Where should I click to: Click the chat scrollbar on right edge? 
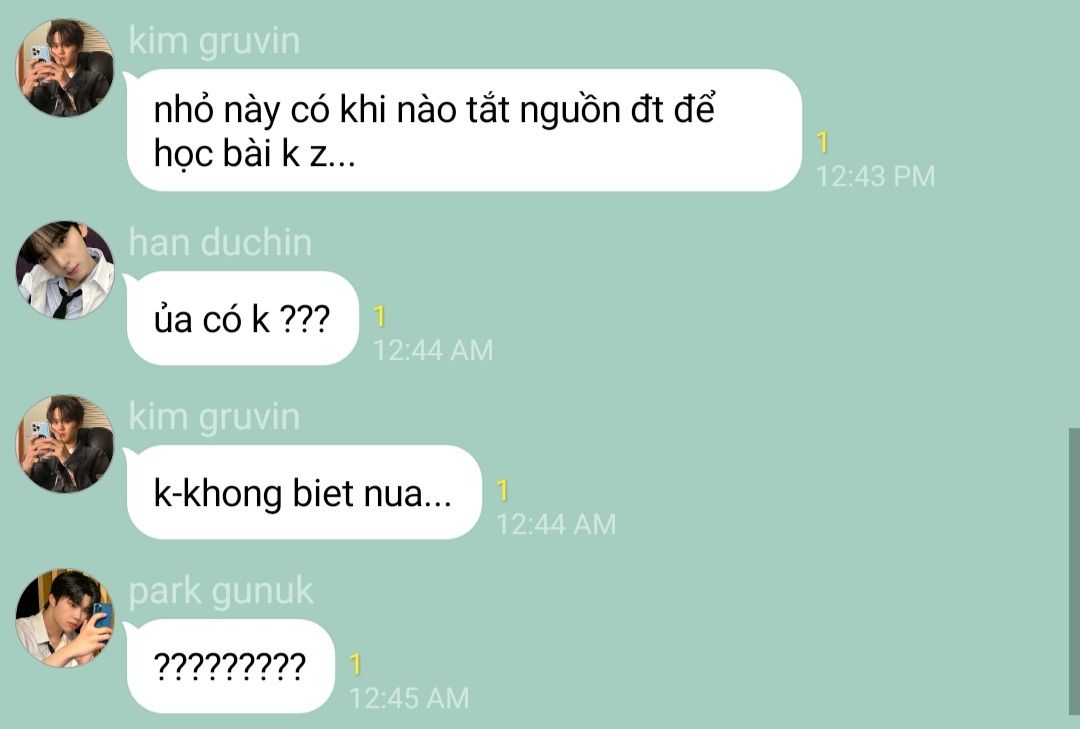[1074, 572]
